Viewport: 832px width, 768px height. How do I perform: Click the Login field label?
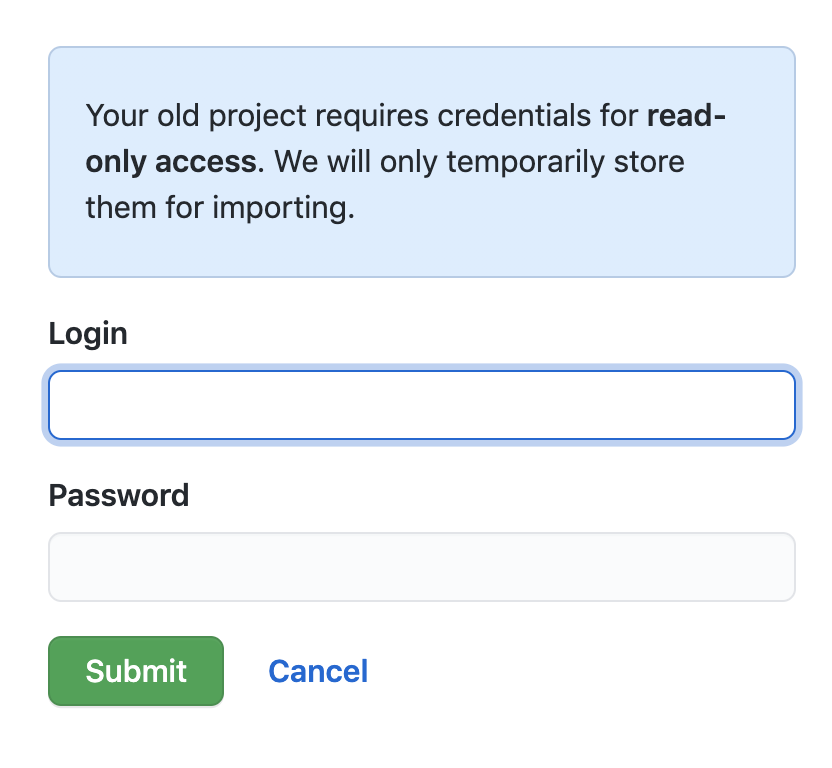point(88,334)
